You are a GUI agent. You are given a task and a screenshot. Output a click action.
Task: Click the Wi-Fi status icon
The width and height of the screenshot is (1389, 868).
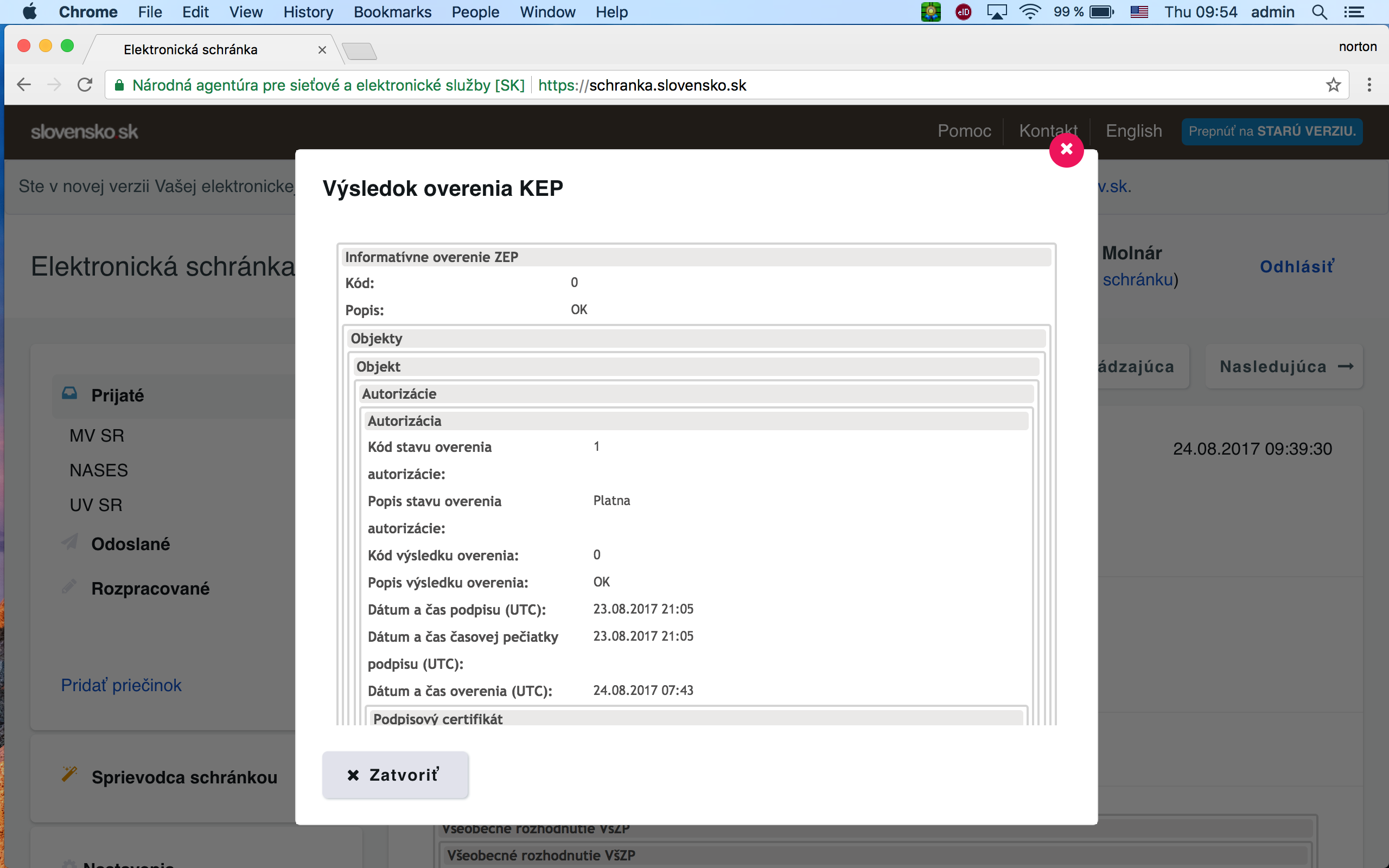tap(1030, 12)
